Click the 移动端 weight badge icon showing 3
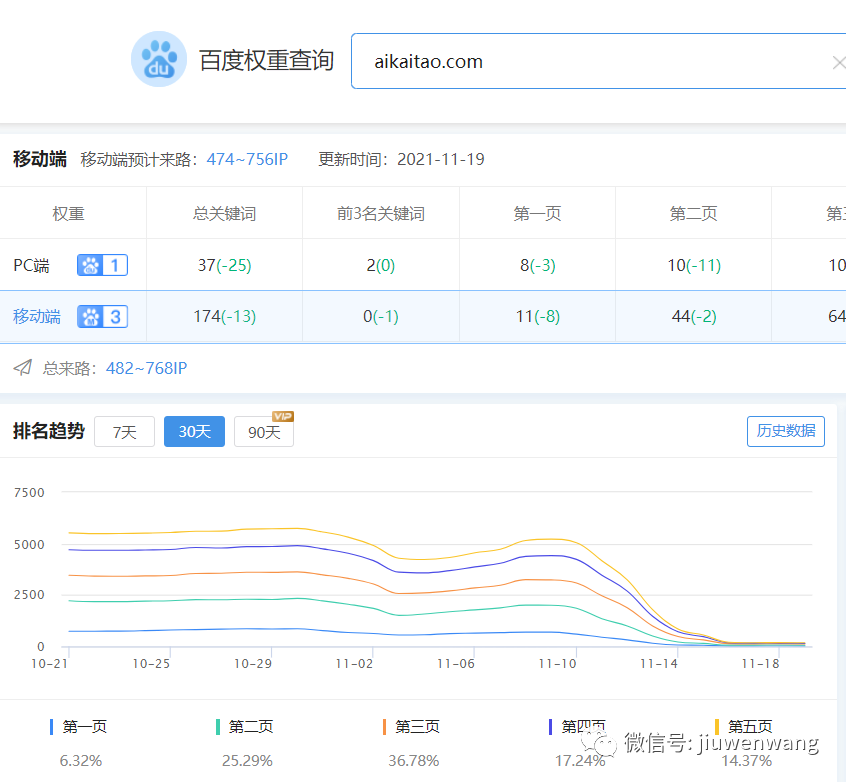Viewport: 846px width, 782px height. point(103,316)
